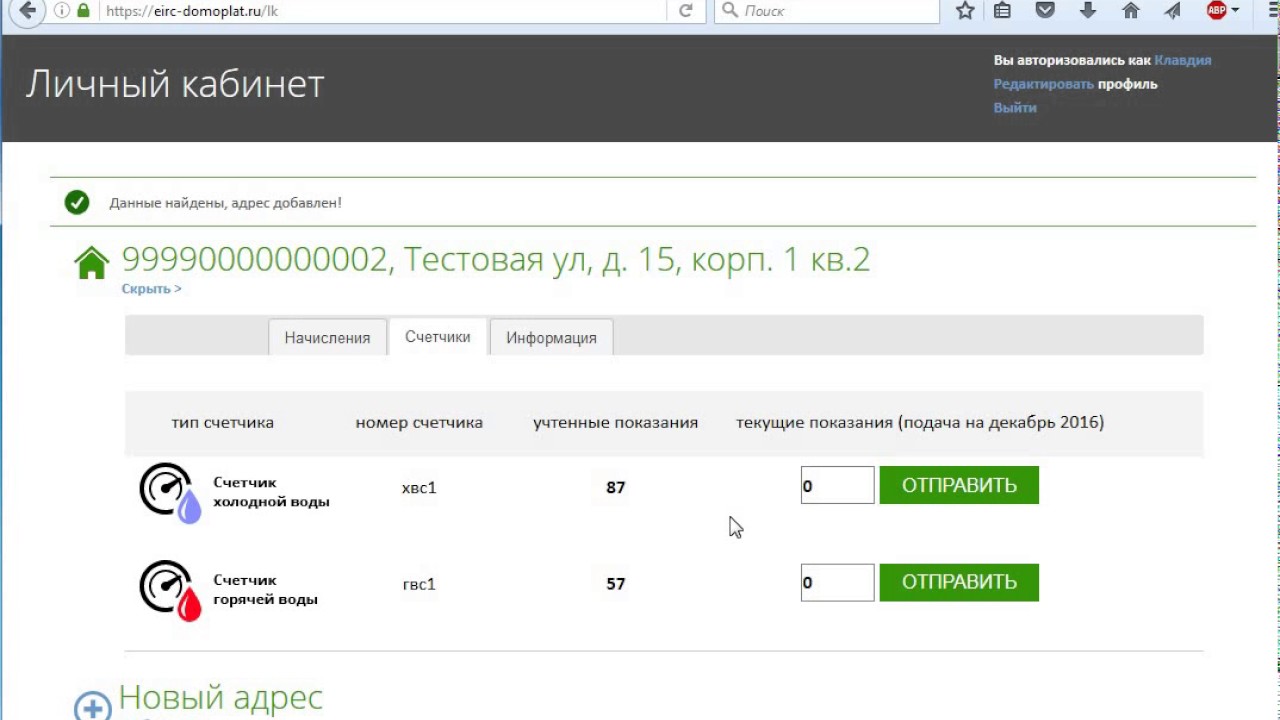Focus hot water reading input field

pyautogui.click(x=837, y=582)
